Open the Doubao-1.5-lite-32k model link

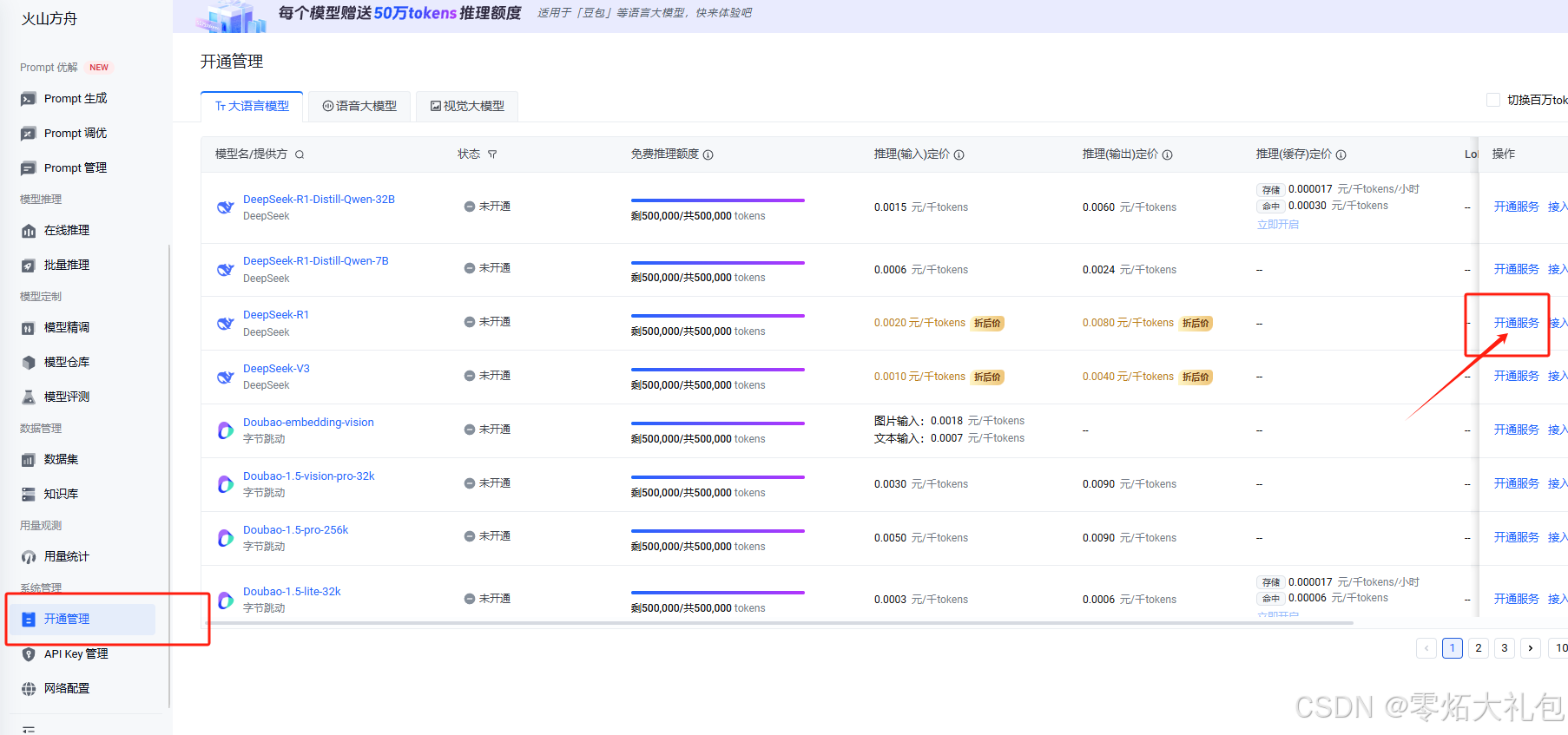coord(292,592)
